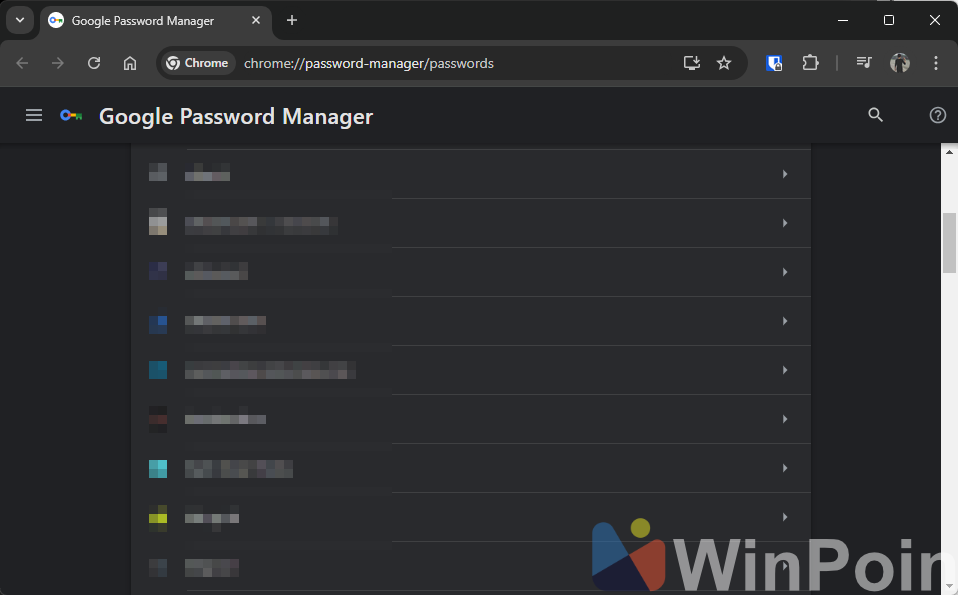This screenshot has width=958, height=595.
Task: Open the help question mark icon
Action: 937,116
